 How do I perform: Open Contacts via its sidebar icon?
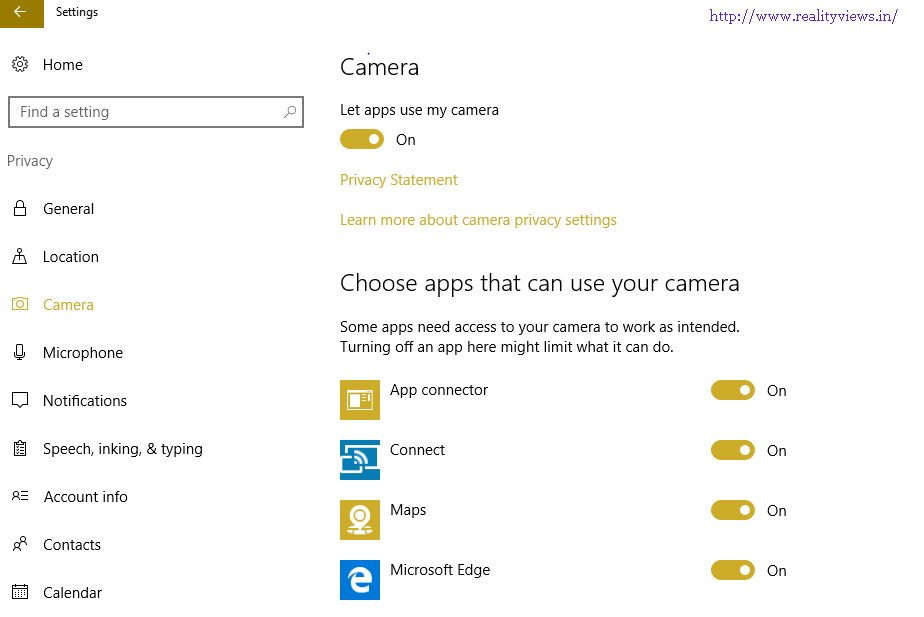pos(21,544)
